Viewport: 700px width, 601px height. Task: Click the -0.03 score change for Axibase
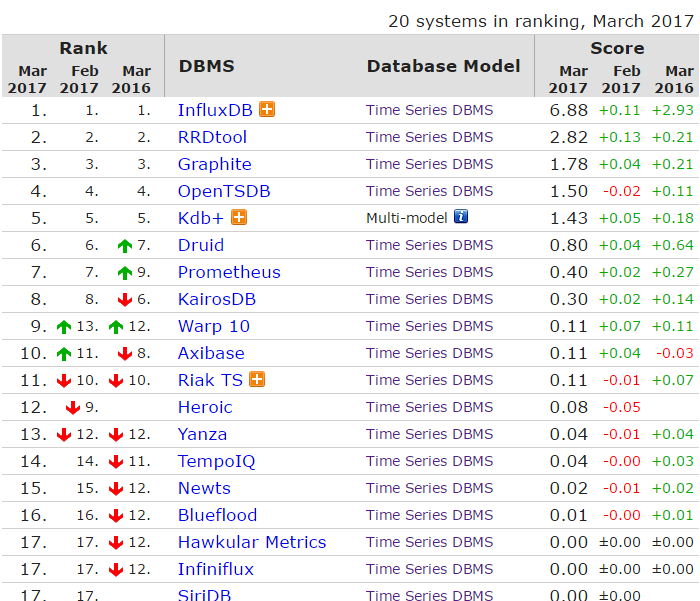coord(675,353)
